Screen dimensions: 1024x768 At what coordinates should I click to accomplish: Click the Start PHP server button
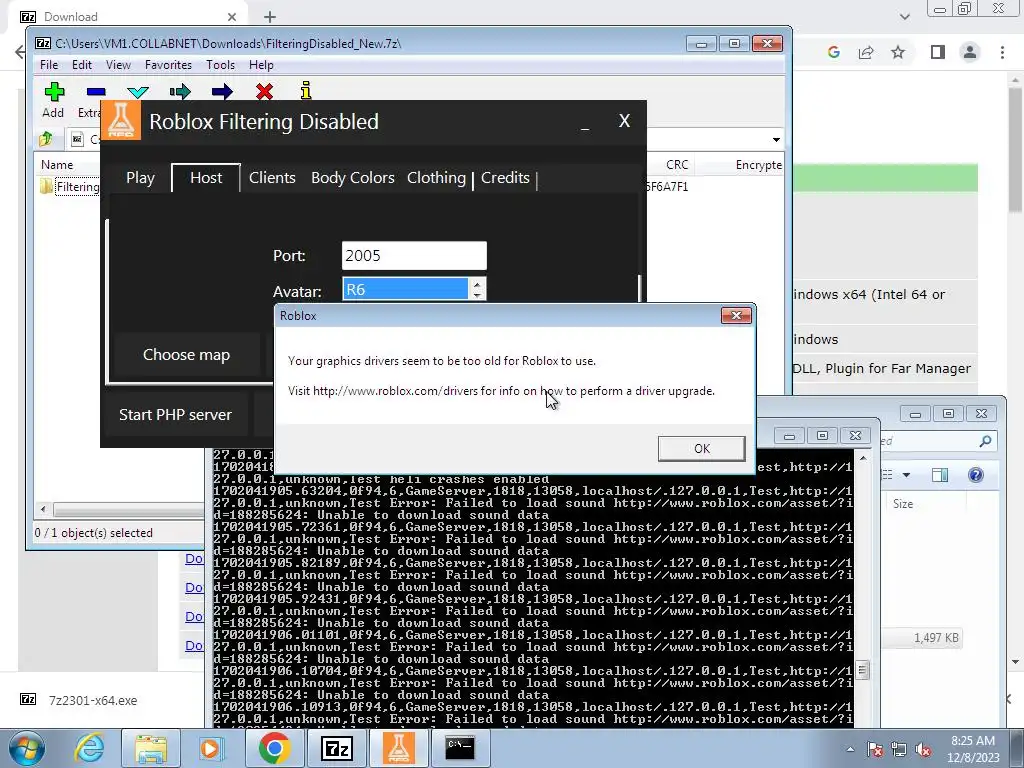175,415
